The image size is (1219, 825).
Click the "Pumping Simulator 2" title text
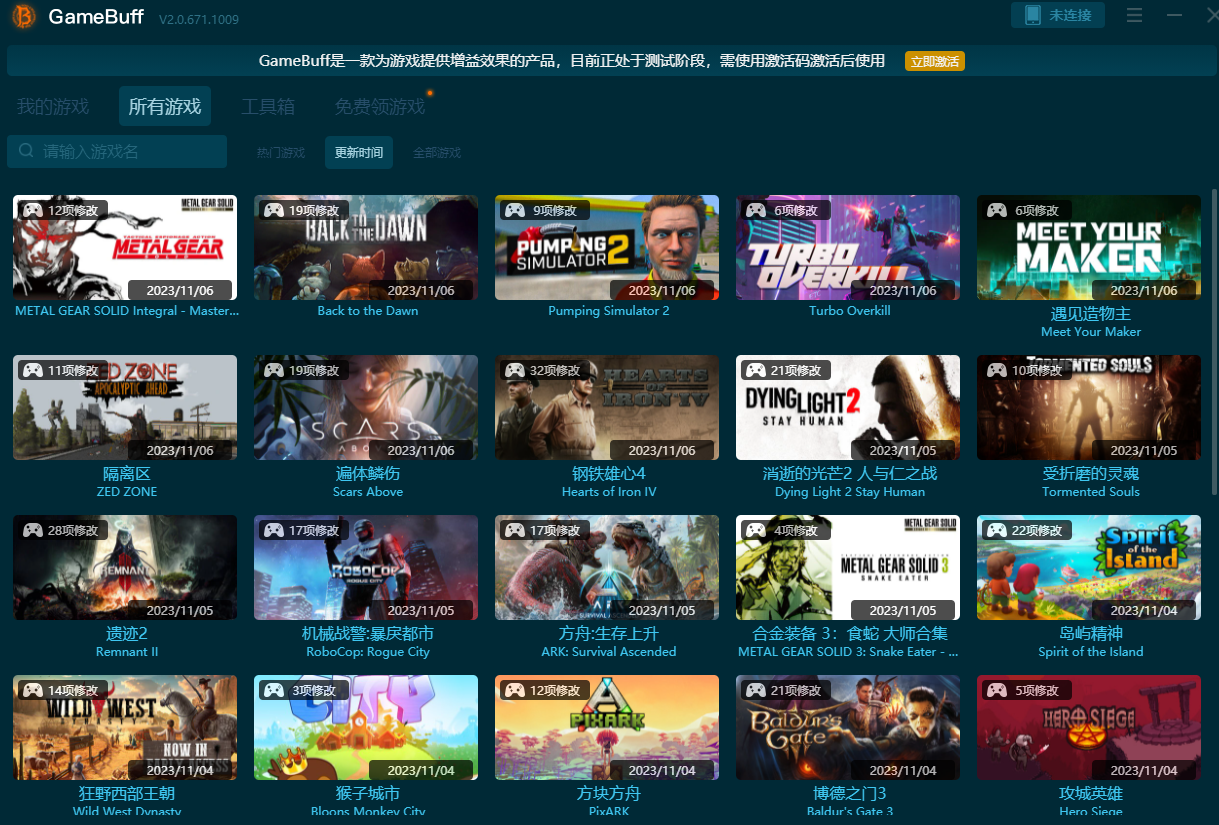(x=609, y=311)
